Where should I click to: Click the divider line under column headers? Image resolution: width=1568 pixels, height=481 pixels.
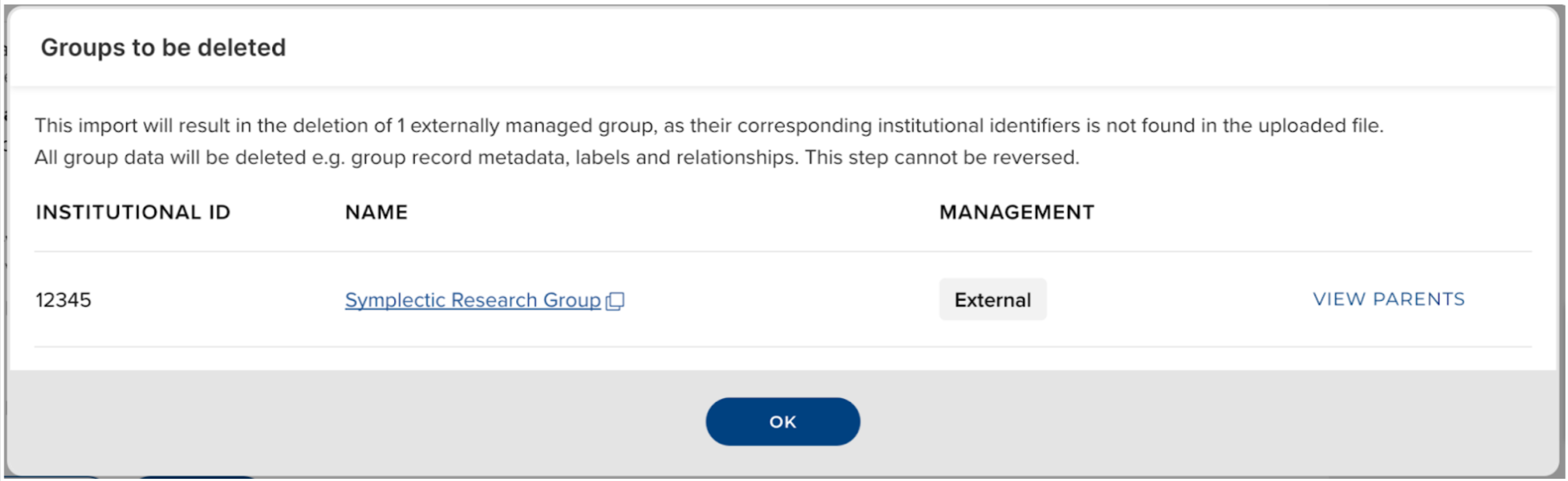[x=782, y=251]
